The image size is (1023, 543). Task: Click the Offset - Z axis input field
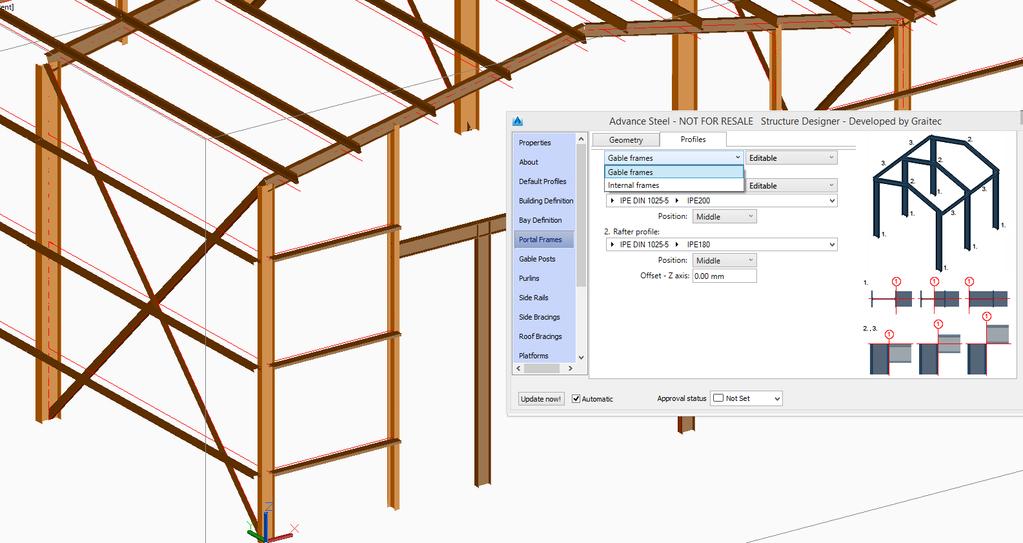click(x=724, y=275)
